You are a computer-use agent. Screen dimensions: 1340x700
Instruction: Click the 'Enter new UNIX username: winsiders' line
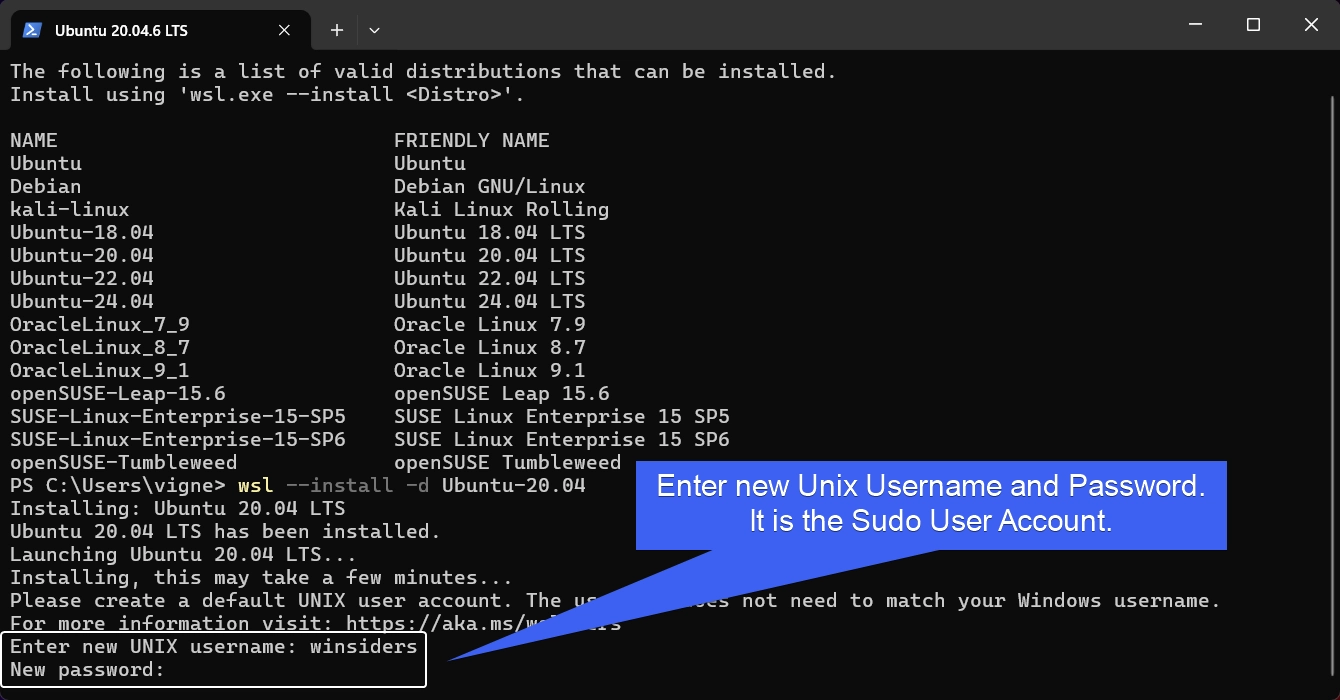tap(213, 647)
